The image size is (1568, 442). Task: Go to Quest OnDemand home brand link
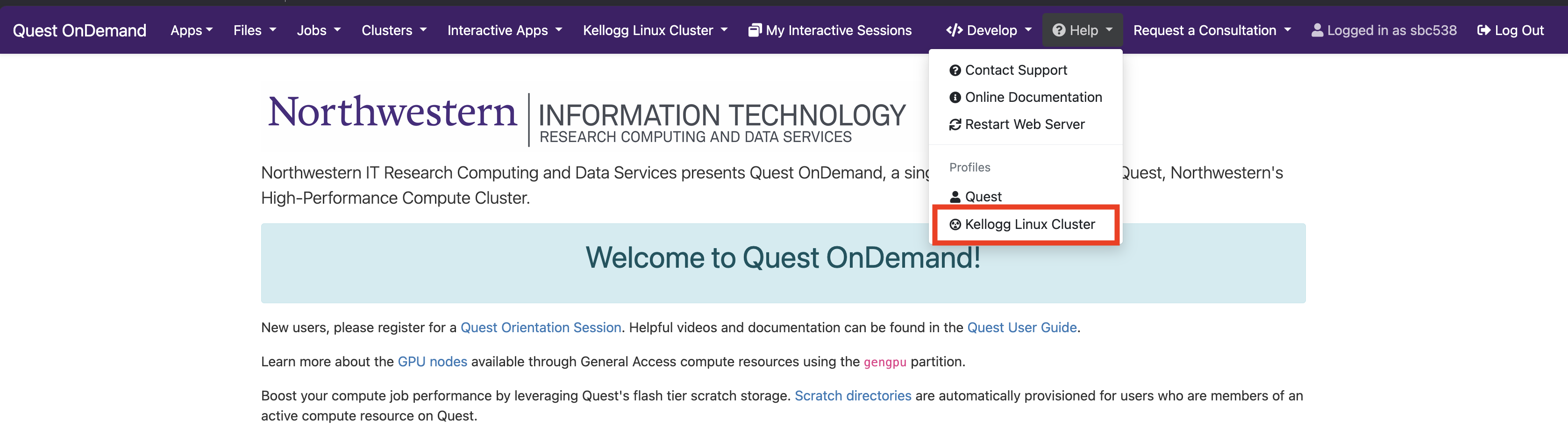(x=80, y=30)
